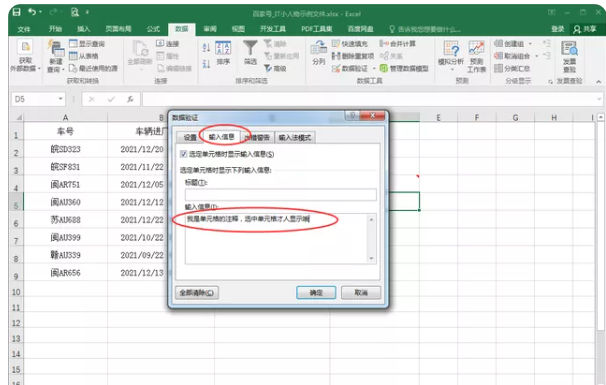Click the 共享 (Share) button
The width and height of the screenshot is (606, 385).
pyautogui.click(x=585, y=29)
